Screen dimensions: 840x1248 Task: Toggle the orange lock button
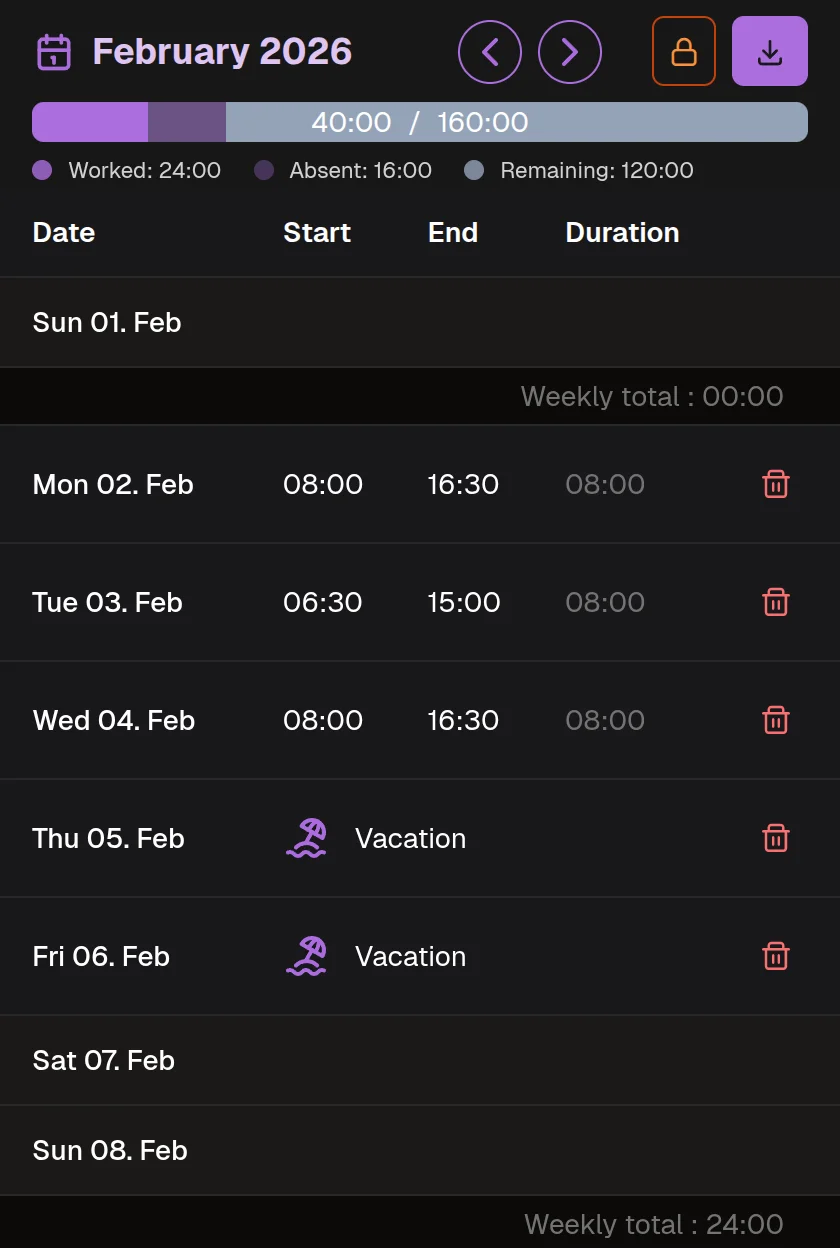pos(684,52)
